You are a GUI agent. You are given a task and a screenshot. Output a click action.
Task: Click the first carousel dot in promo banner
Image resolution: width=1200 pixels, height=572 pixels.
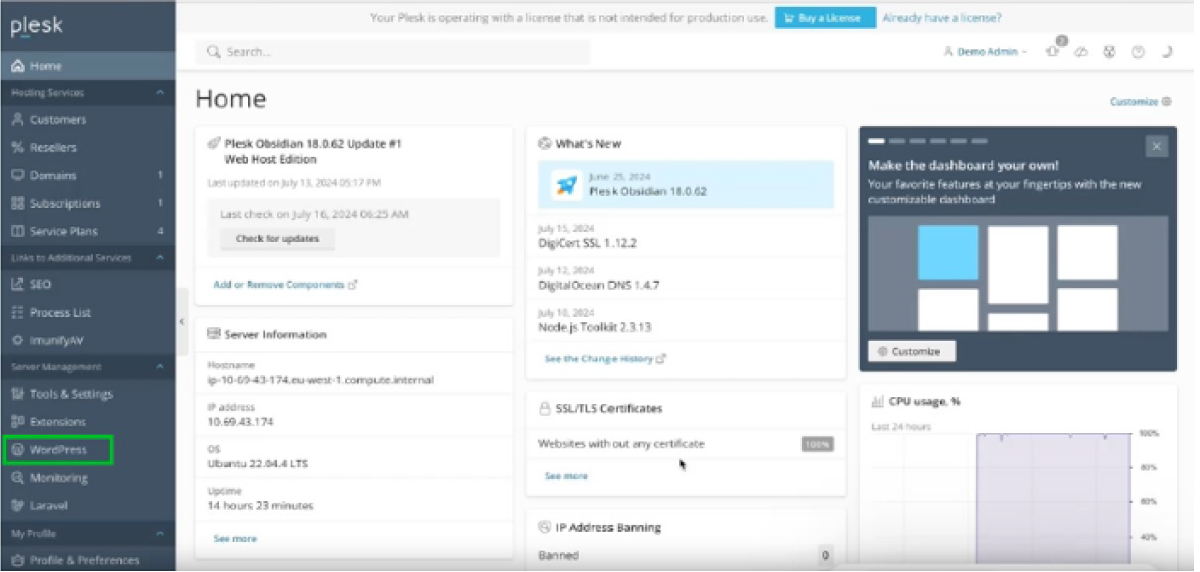click(x=877, y=141)
